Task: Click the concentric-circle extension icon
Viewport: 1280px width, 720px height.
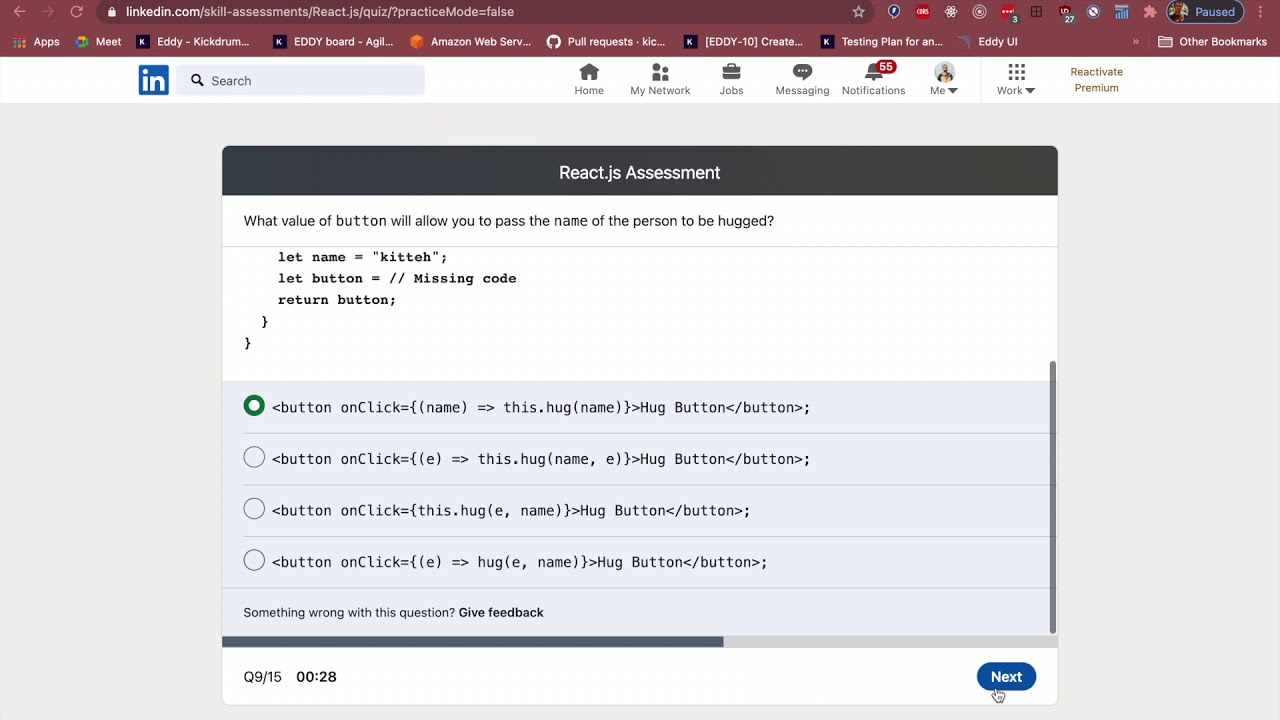Action: click(980, 12)
